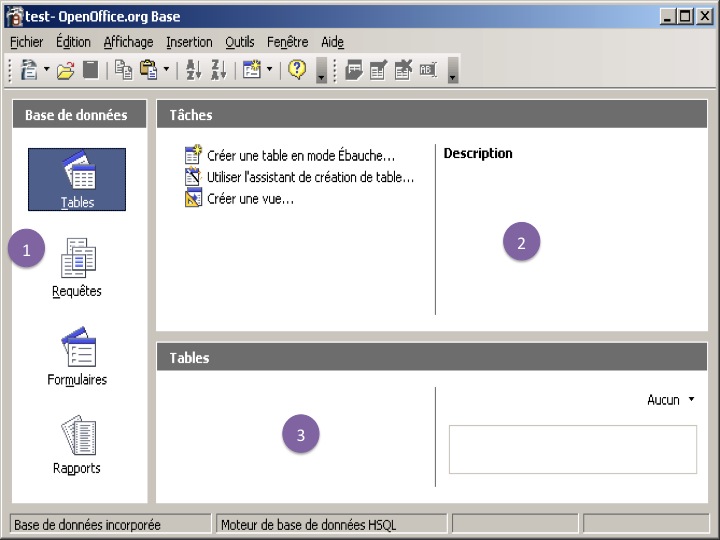Open the New document dropdown arrow
Viewport: 720px width, 540px height.
(x=46, y=69)
